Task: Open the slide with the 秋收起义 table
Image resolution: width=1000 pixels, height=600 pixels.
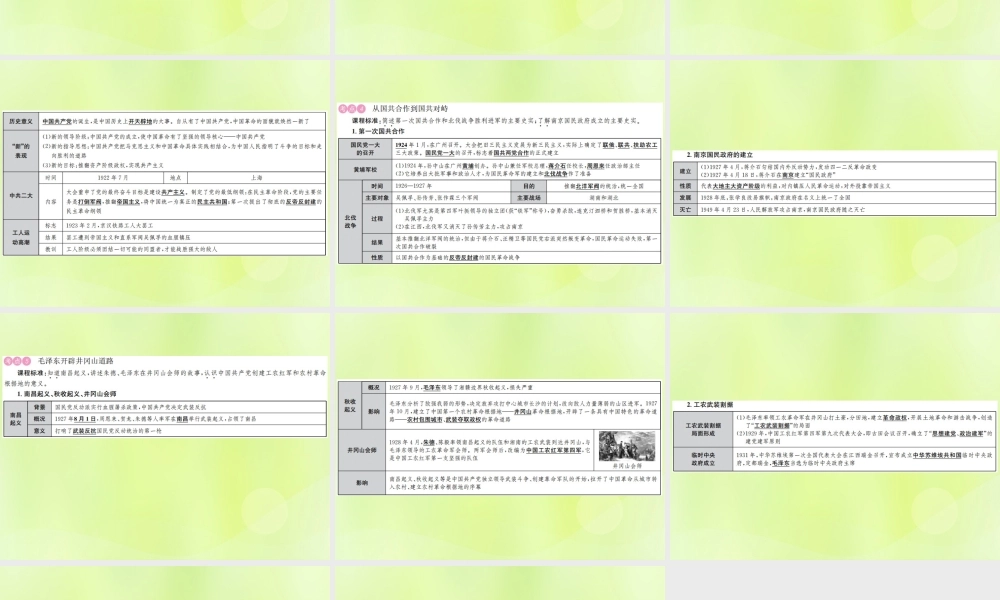Action: coord(499,436)
